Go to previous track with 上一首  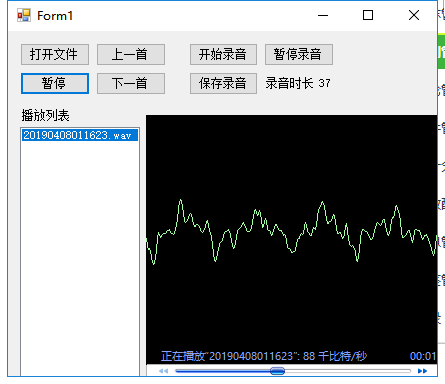click(x=131, y=54)
